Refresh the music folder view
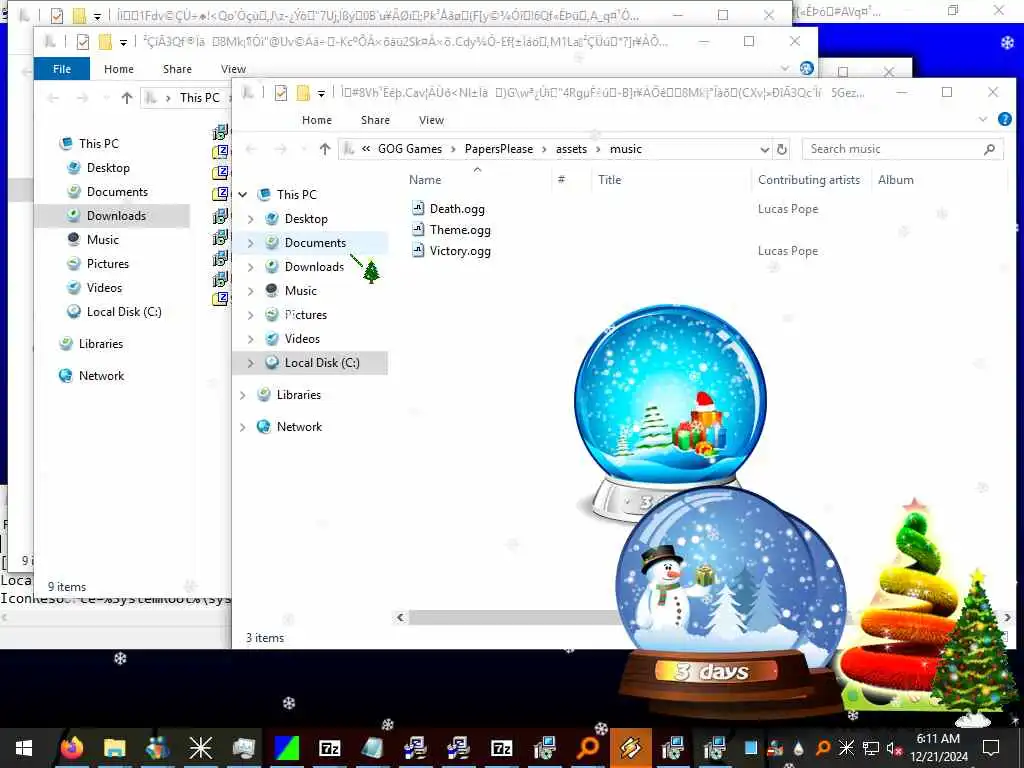The height and width of the screenshot is (768, 1024). click(x=782, y=150)
